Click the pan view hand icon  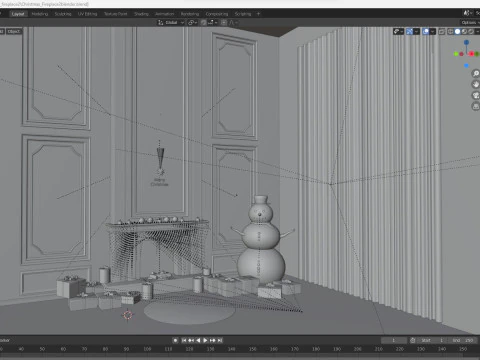(x=476, y=84)
